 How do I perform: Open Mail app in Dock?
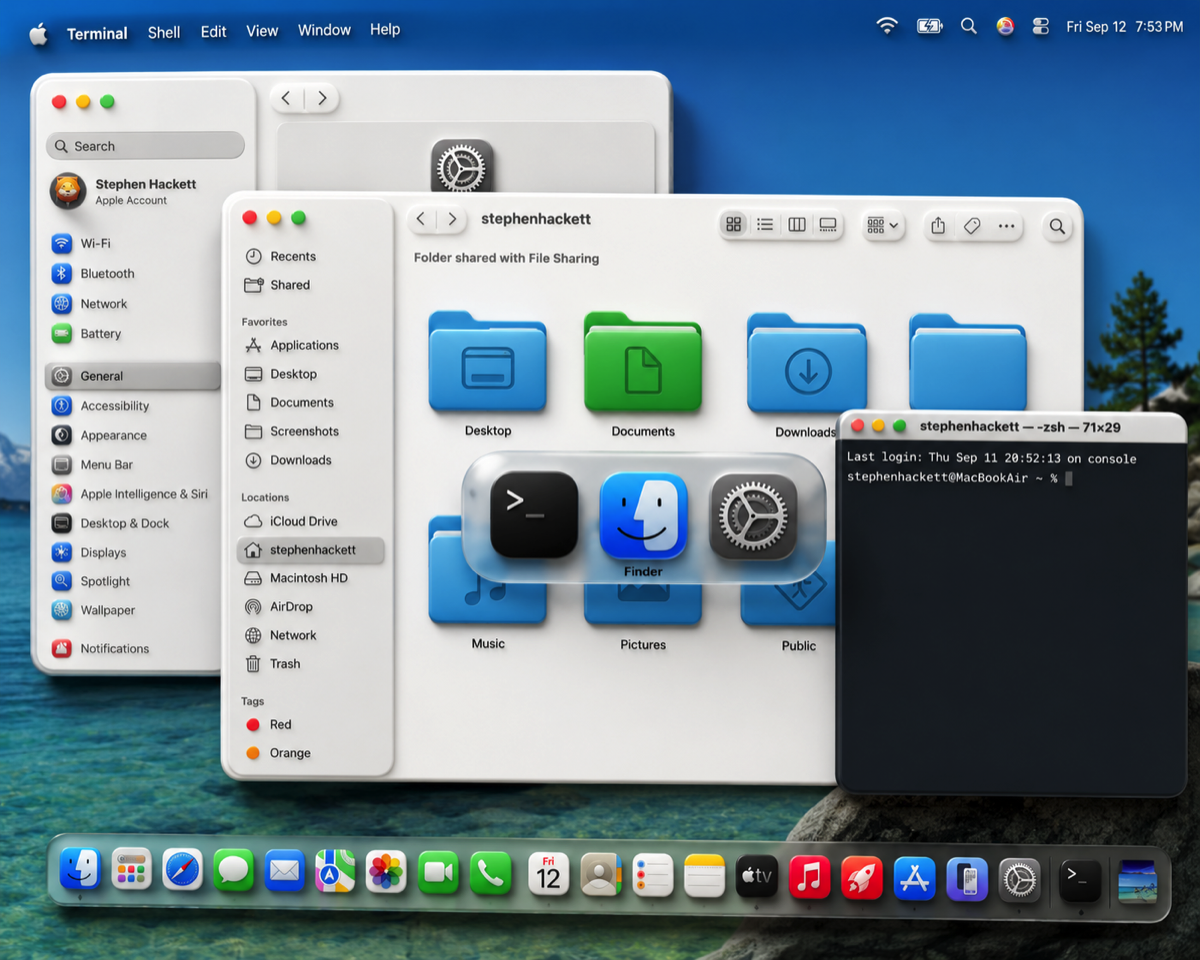[x=284, y=871]
